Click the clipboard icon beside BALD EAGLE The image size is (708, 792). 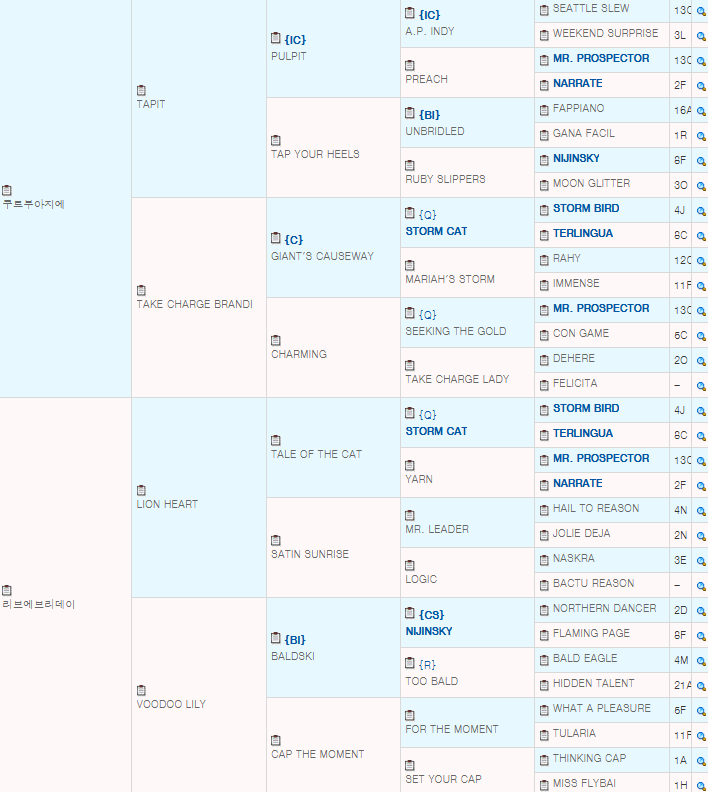[x=544, y=660]
